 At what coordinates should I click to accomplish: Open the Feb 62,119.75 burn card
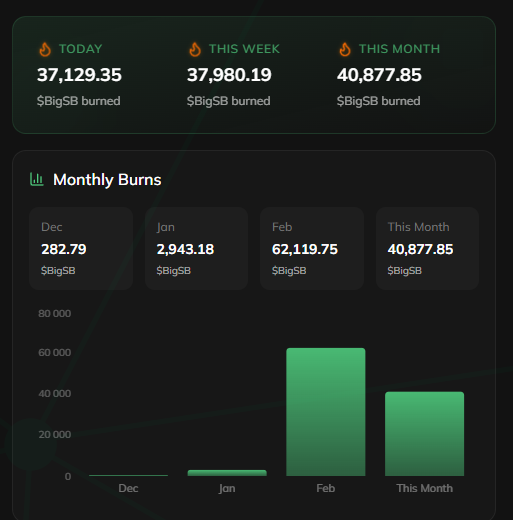312,248
